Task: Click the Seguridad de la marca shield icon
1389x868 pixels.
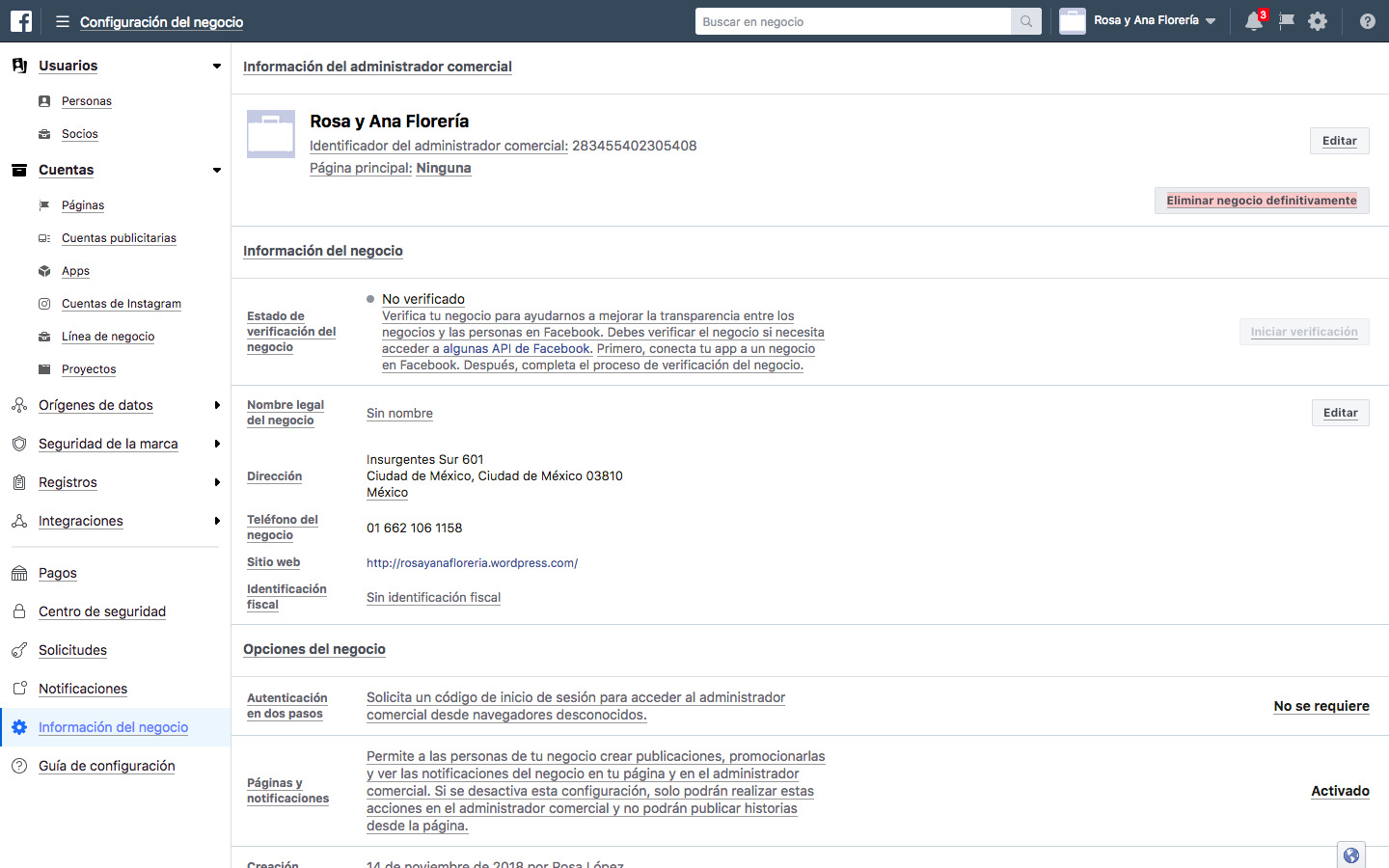Action: coord(19,444)
